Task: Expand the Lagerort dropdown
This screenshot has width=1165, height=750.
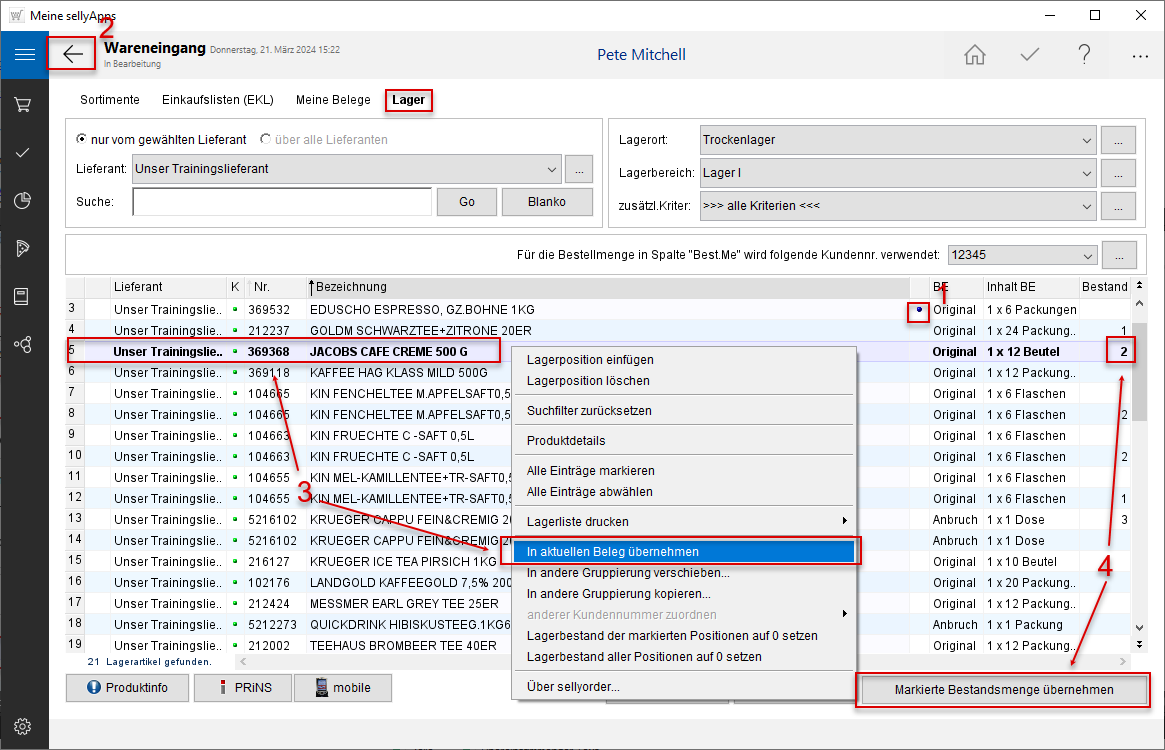Action: click(x=1086, y=139)
